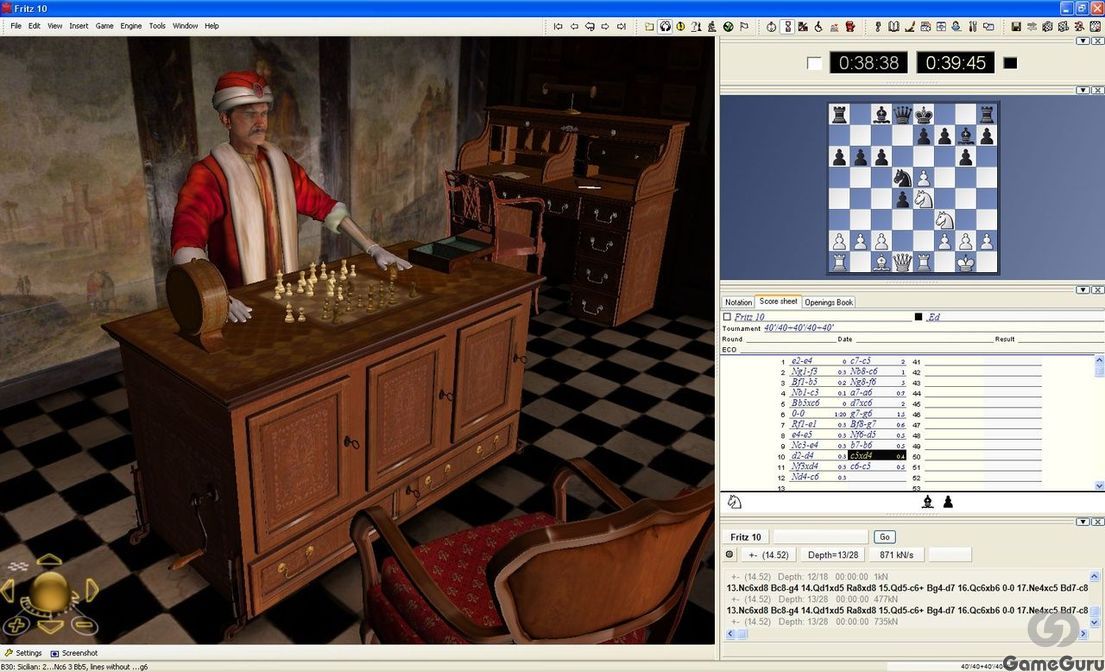Click the zoom out minus button on 3D navigator
The height and width of the screenshot is (672, 1105).
coord(84,625)
